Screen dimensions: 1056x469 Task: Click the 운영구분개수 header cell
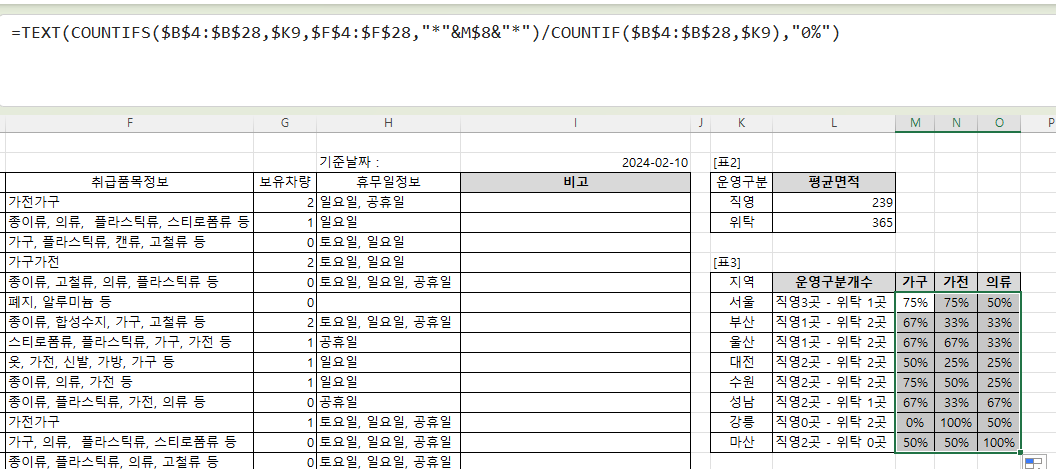(x=833, y=282)
